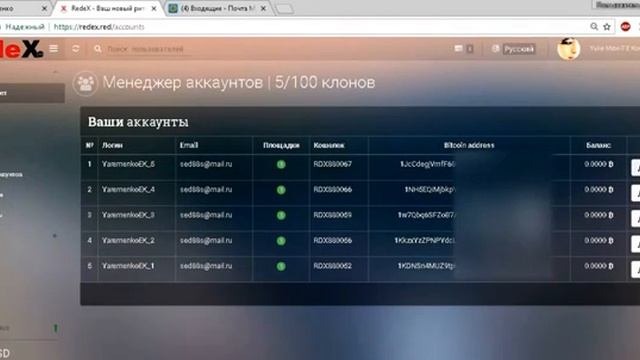Close the RedeX browser tab
The width and height of the screenshot is (640, 360).
154,8
